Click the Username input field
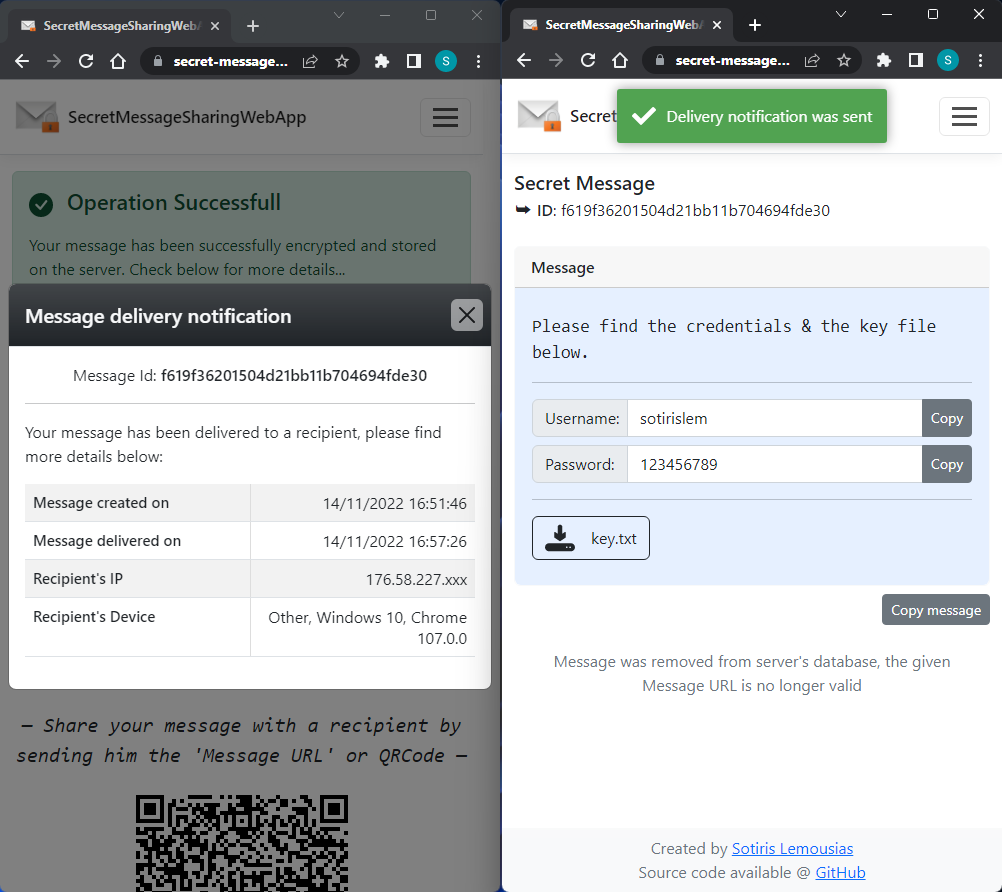The width and height of the screenshot is (1002, 892). pyautogui.click(x=775, y=419)
